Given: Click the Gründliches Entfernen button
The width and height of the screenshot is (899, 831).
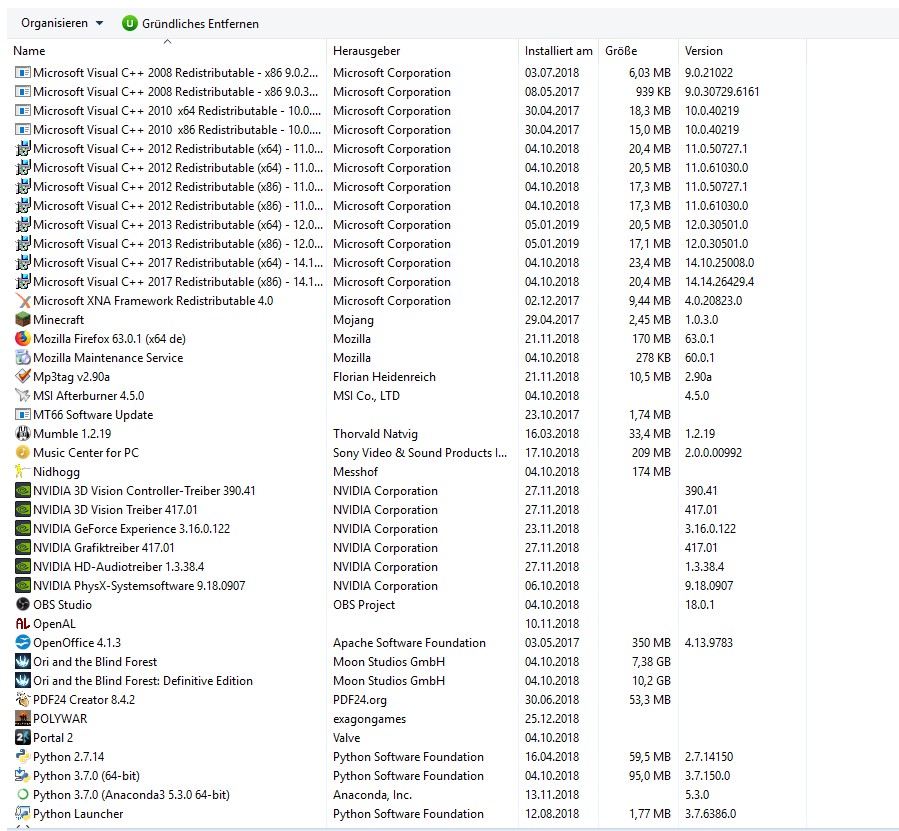Looking at the screenshot, I should [190, 24].
